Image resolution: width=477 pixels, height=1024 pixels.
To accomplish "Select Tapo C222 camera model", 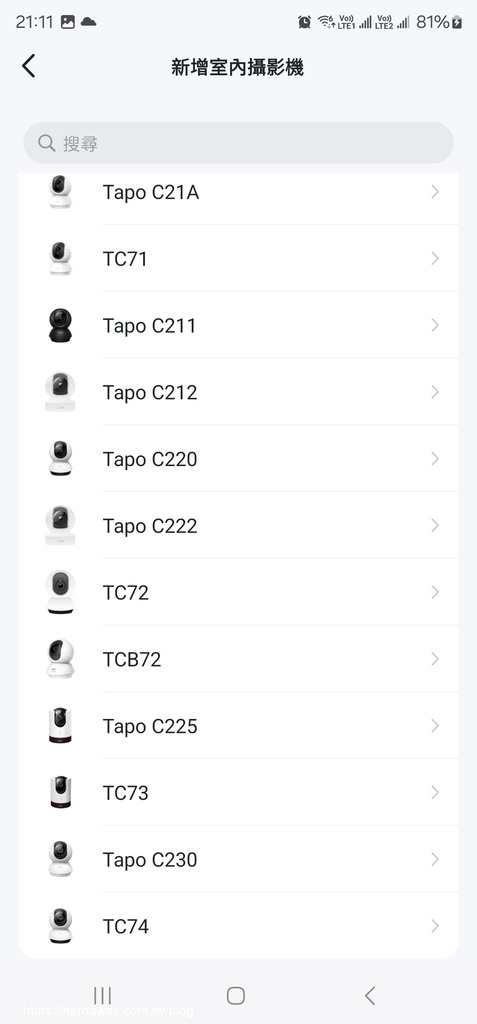I will 238,525.
